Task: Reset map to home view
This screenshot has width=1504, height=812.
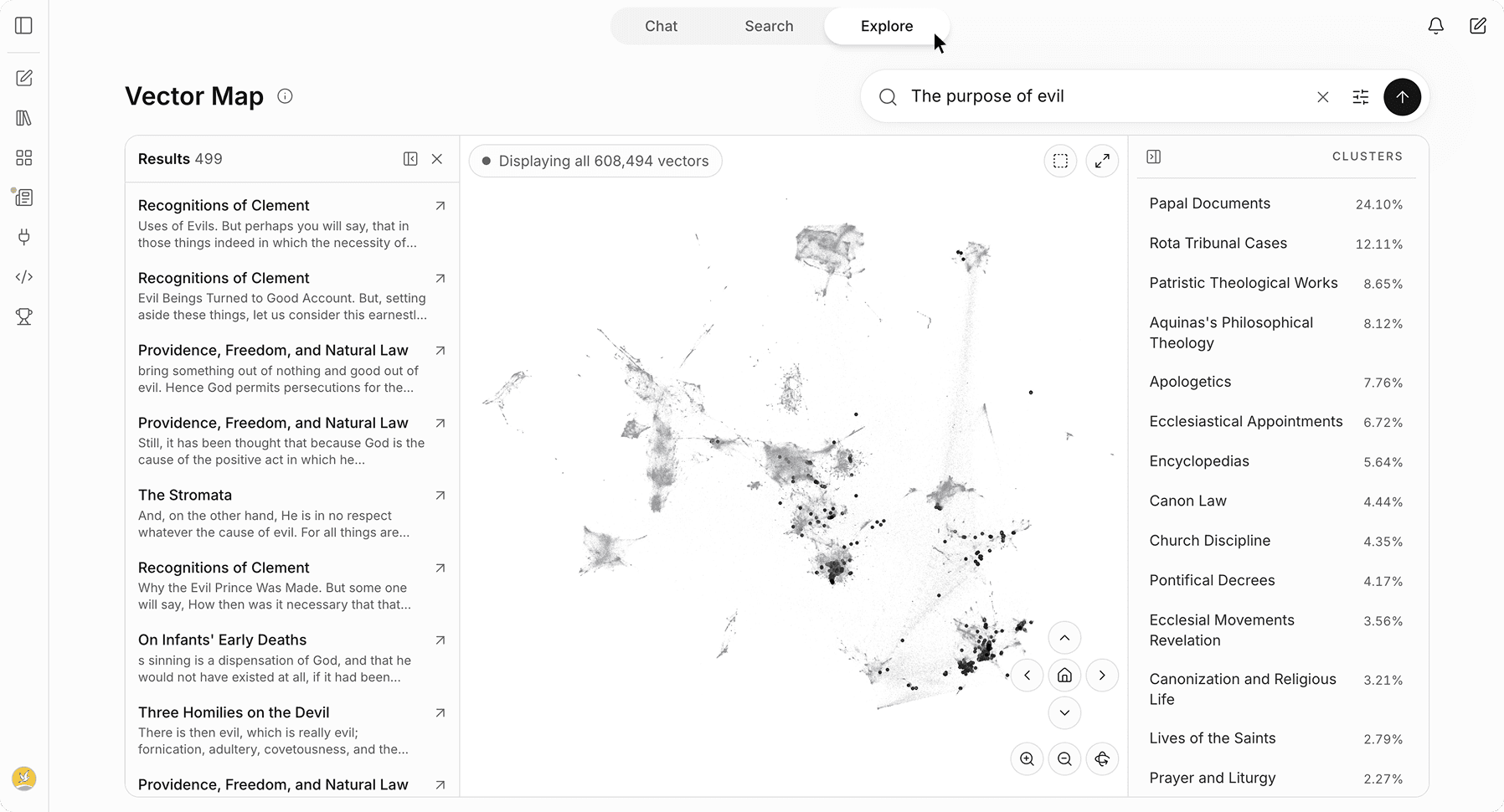Action: coord(1064,676)
